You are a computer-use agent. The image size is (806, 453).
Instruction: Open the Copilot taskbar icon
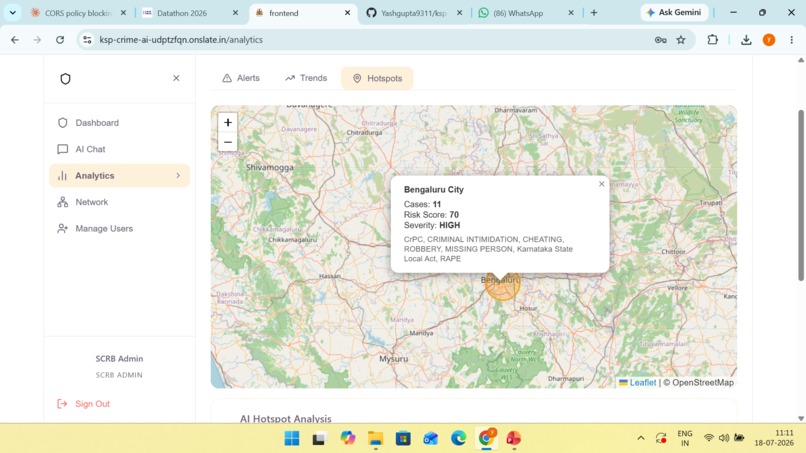click(x=347, y=438)
